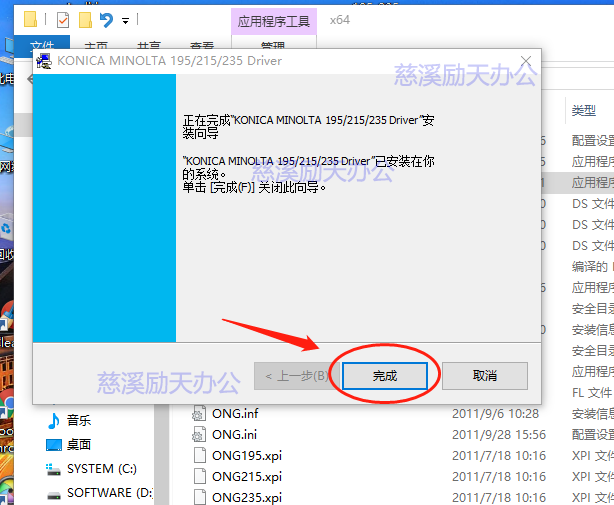Click the undo arrow in quick access toolbar
Screen dimensions: 614x505
(x=106, y=19)
